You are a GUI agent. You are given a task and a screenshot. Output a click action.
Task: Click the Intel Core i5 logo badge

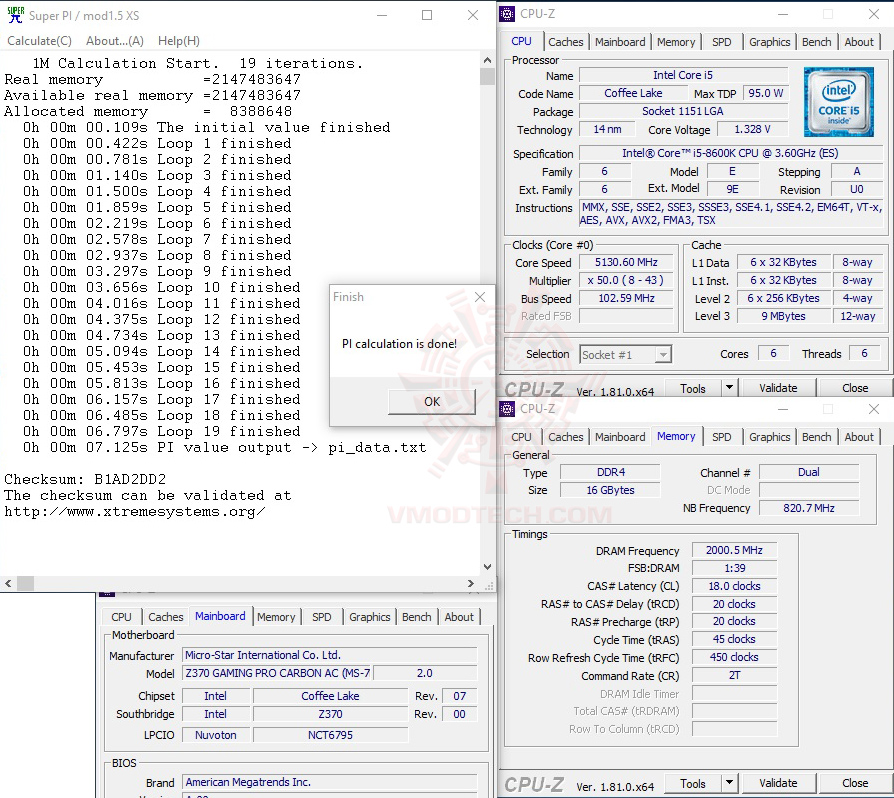click(x=839, y=102)
